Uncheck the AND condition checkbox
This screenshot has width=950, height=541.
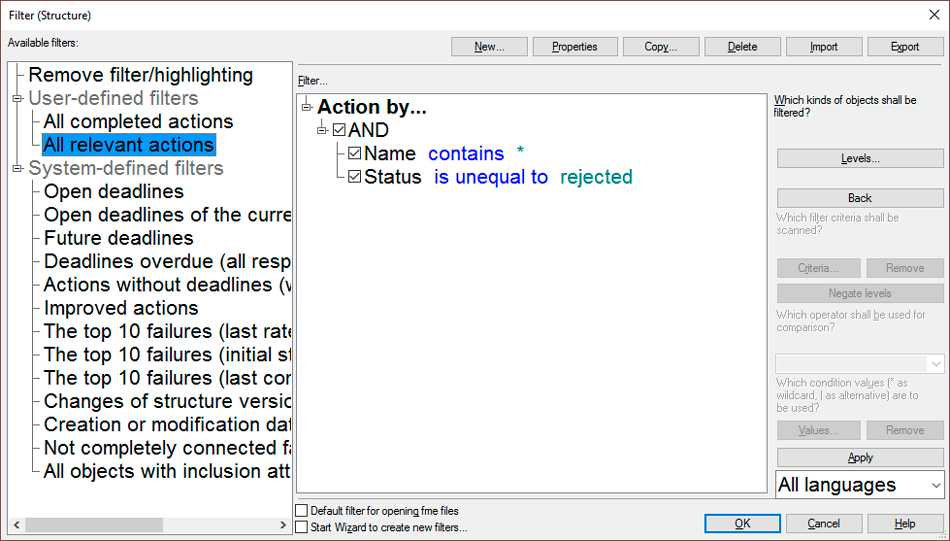click(x=339, y=130)
